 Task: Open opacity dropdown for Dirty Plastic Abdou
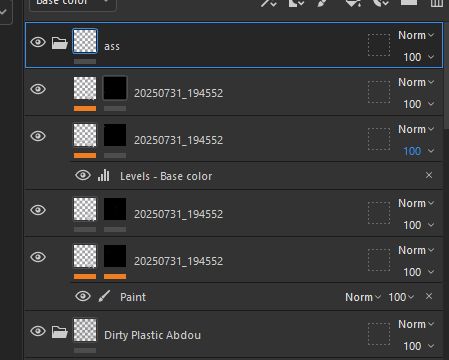pos(419,346)
